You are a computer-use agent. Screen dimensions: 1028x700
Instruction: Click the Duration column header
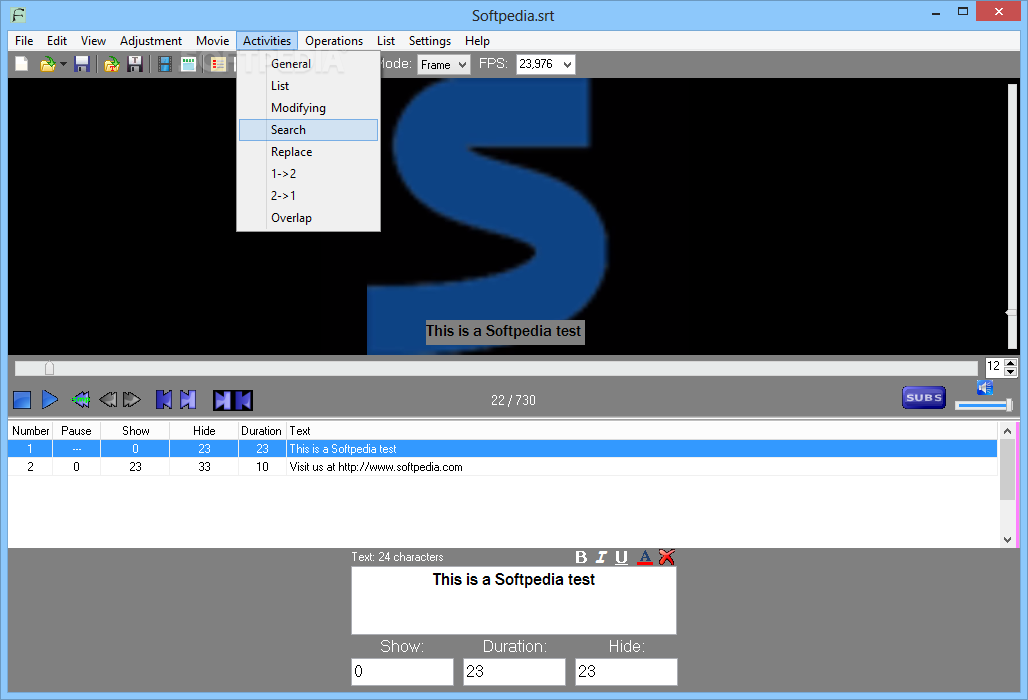(261, 431)
